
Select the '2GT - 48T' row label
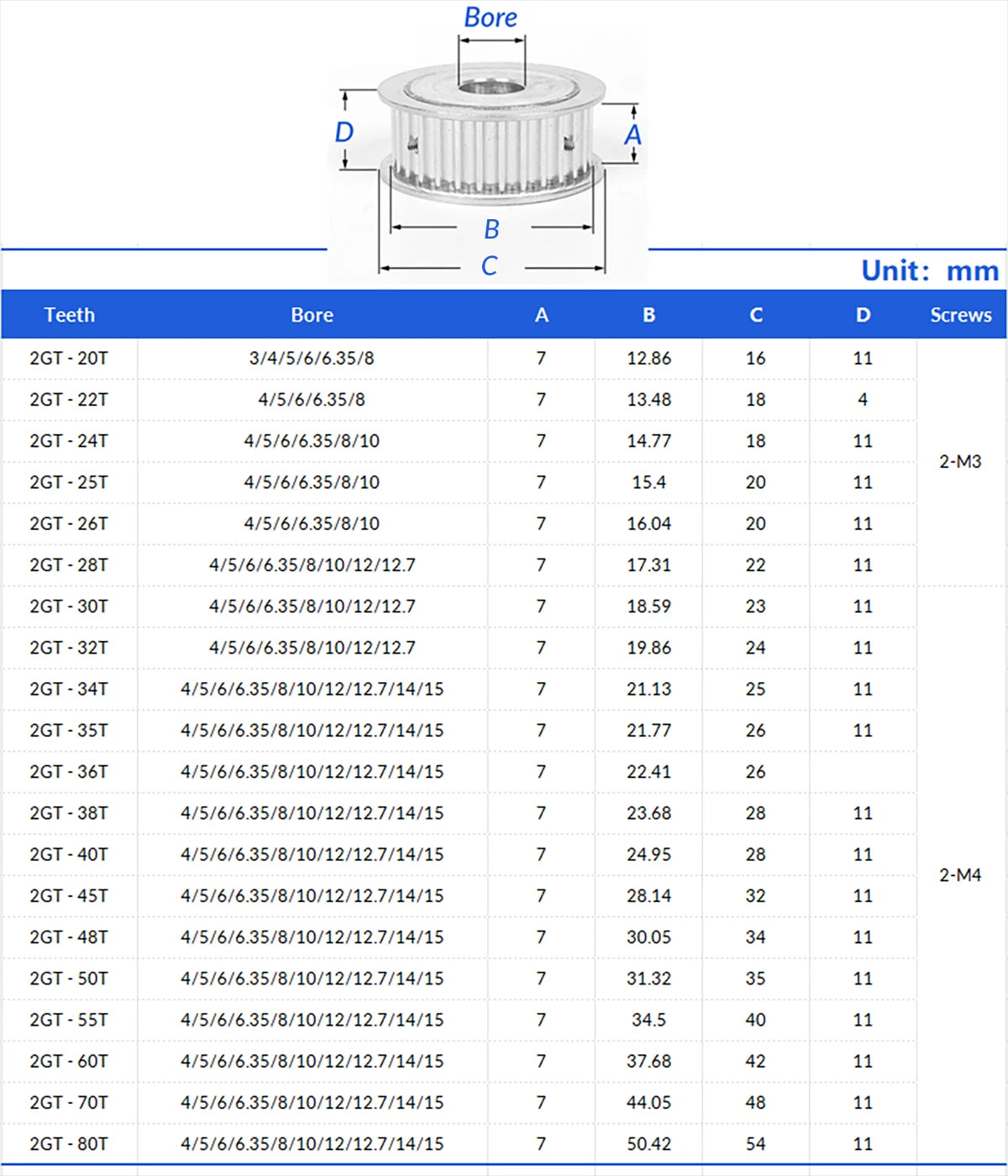coord(69,937)
